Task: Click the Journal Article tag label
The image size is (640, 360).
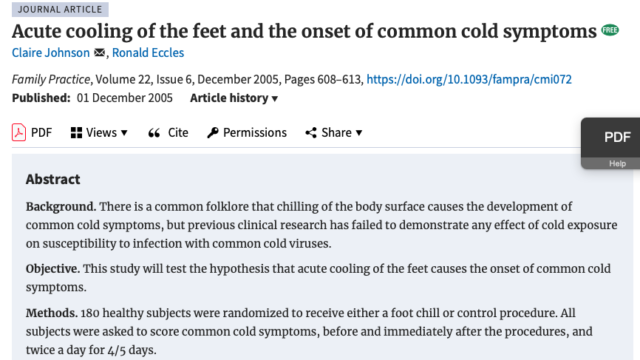Action: tap(60, 9)
